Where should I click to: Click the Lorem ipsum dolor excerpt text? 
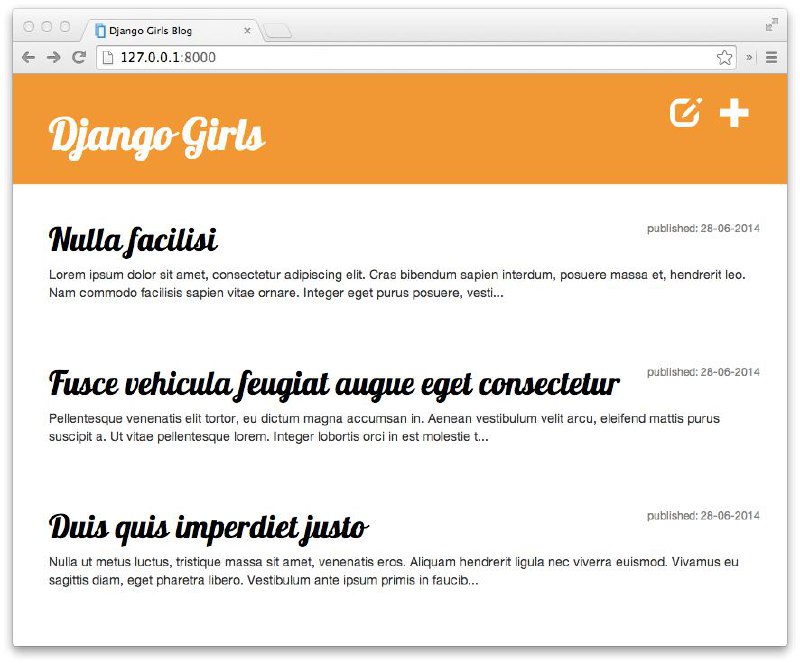coord(397,284)
